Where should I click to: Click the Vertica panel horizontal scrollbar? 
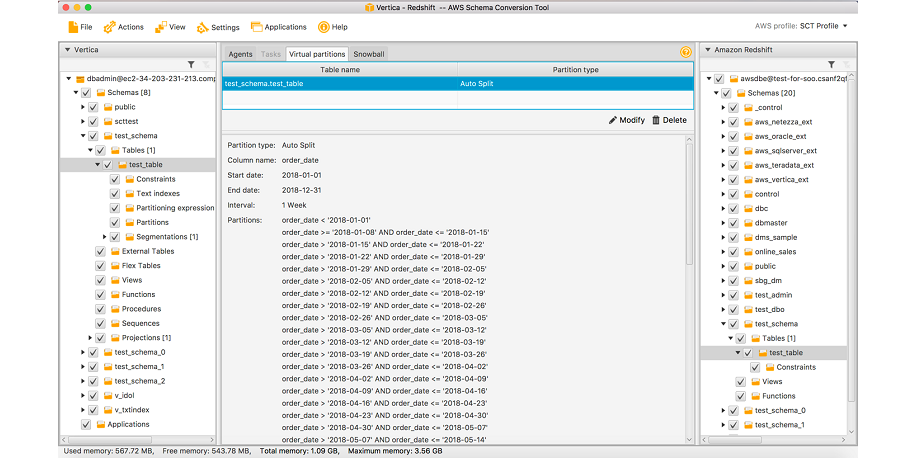click(110, 439)
